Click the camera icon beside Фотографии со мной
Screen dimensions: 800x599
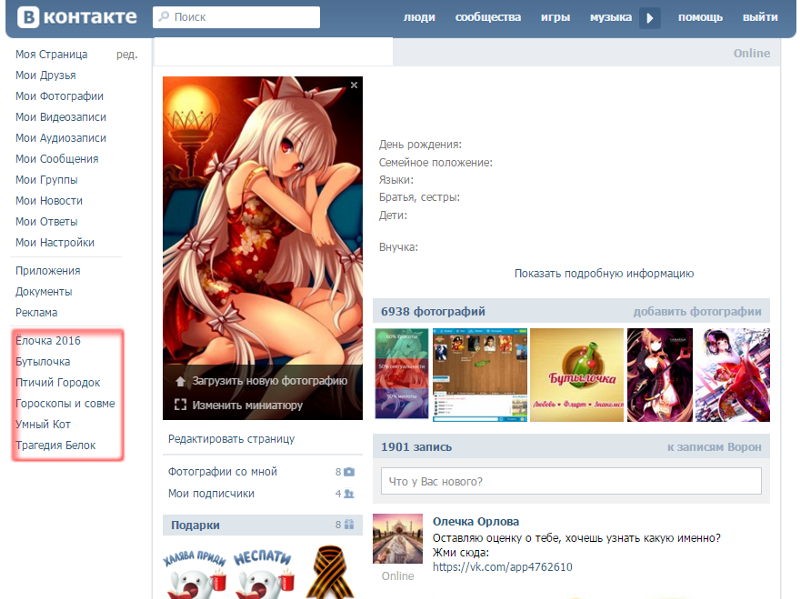coord(349,472)
